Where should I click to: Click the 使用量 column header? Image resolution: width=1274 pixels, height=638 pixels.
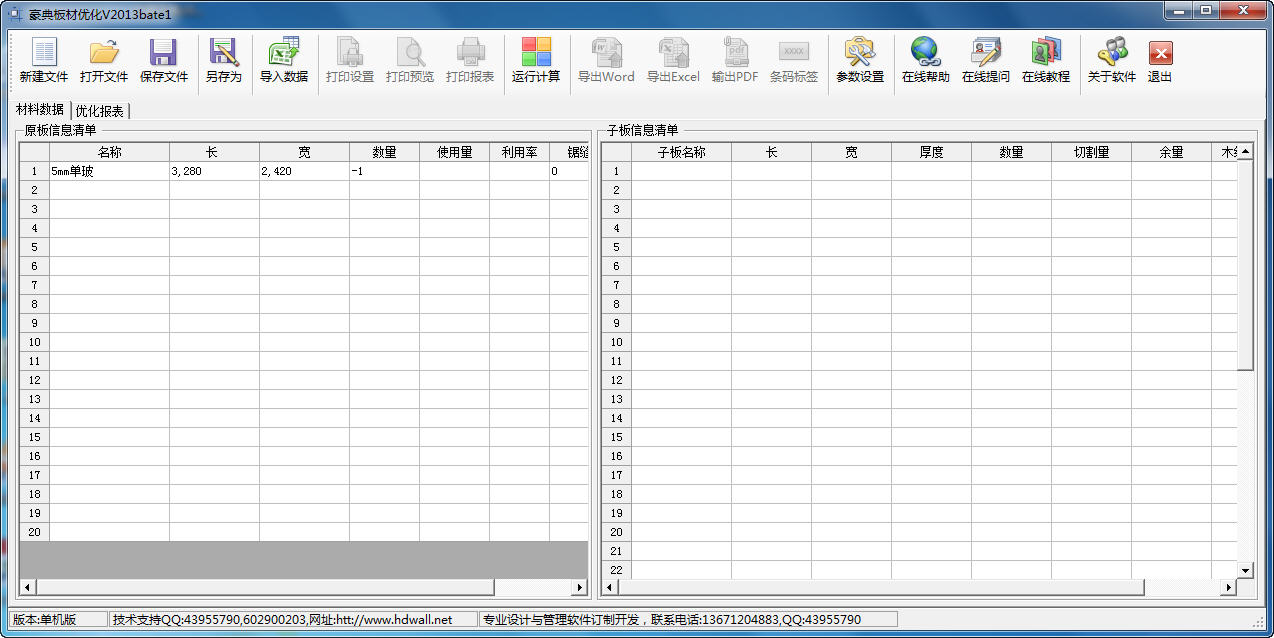click(x=454, y=152)
